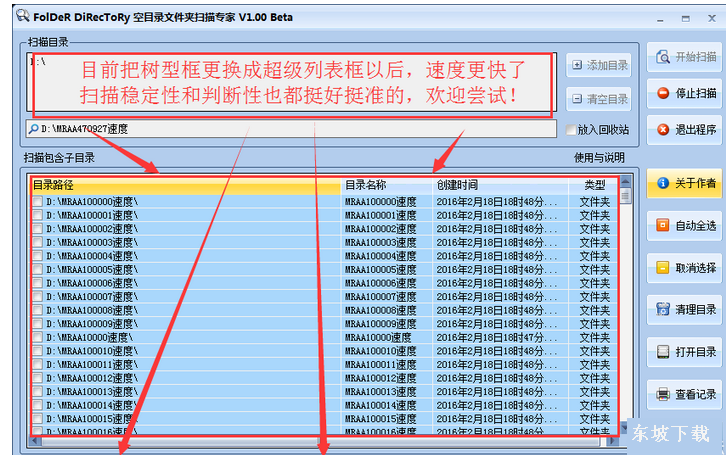Sort by 目录名称 column header
This screenshot has height=455, width=726.
pyautogui.click(x=387, y=185)
